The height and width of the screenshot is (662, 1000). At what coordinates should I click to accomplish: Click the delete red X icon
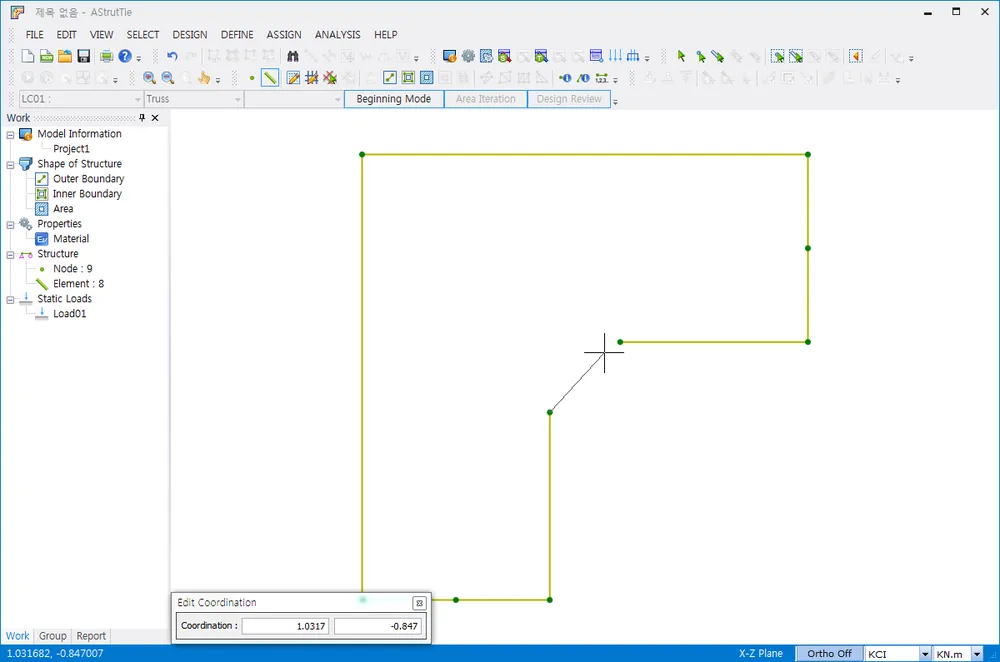pos(330,78)
